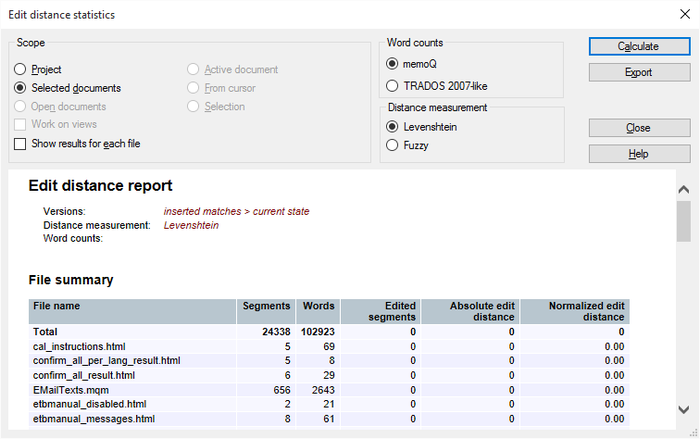Choose Fuzzy distance measurement

[392, 146]
